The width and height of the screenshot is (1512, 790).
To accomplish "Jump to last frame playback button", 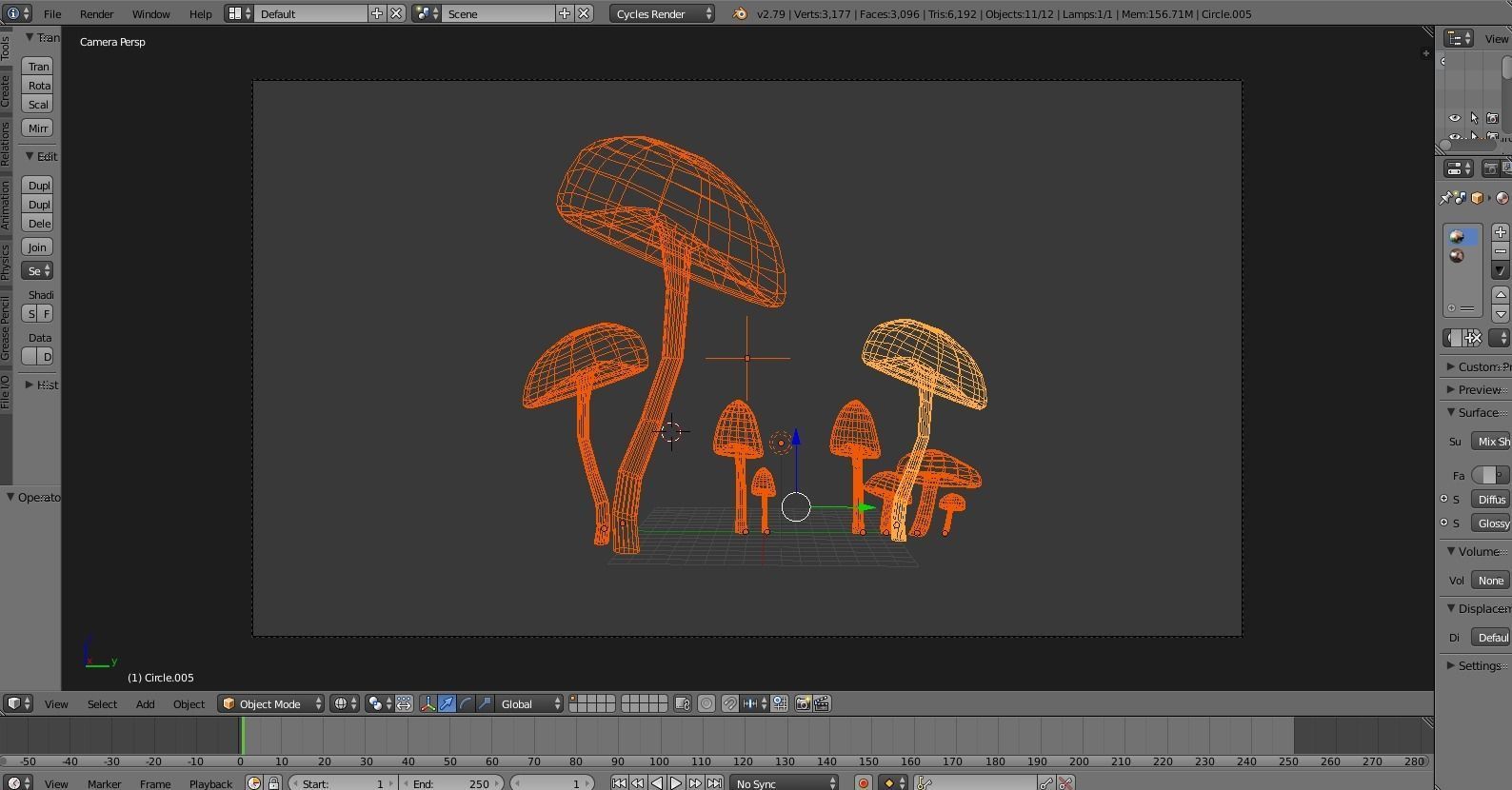I will click(714, 783).
